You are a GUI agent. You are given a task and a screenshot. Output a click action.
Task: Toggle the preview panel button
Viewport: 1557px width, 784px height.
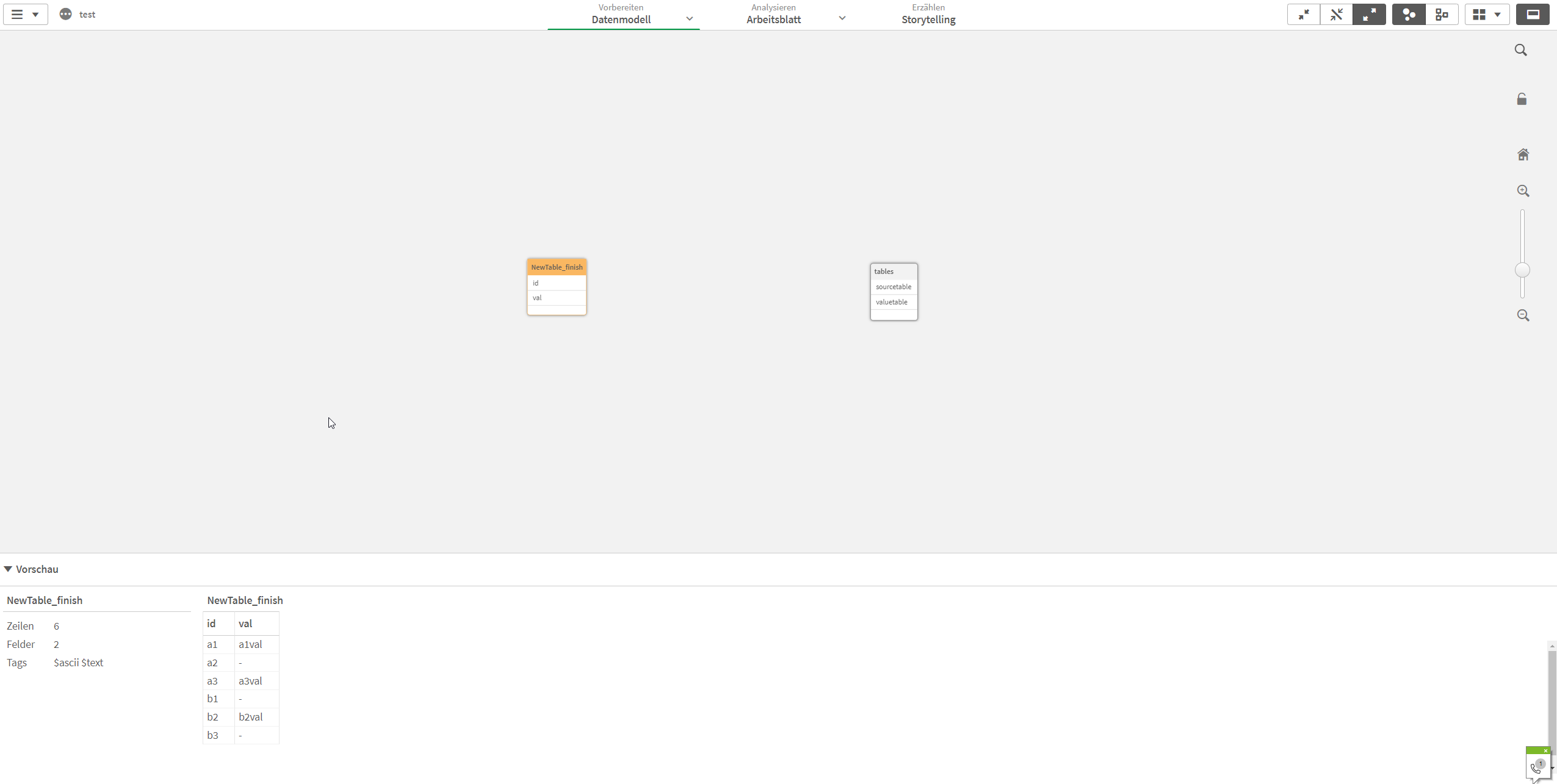coord(1533,15)
